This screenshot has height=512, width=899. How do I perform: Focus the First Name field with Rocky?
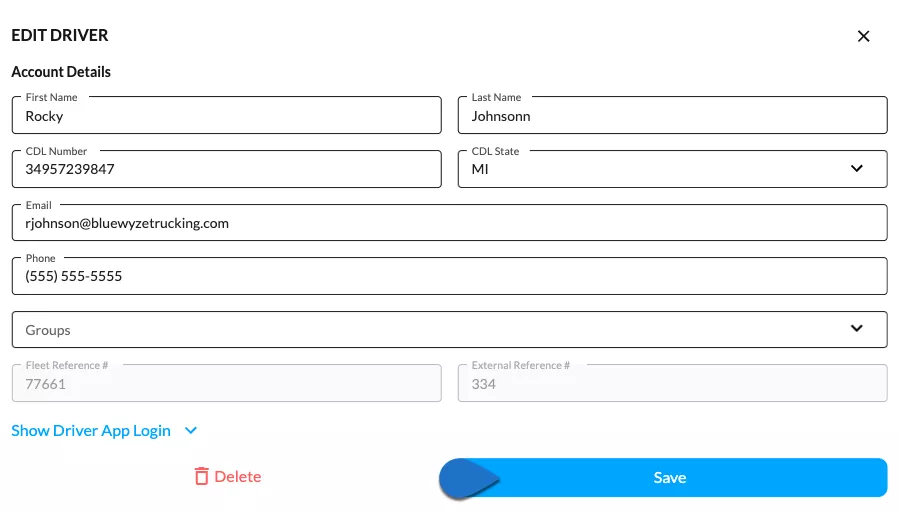[226, 115]
